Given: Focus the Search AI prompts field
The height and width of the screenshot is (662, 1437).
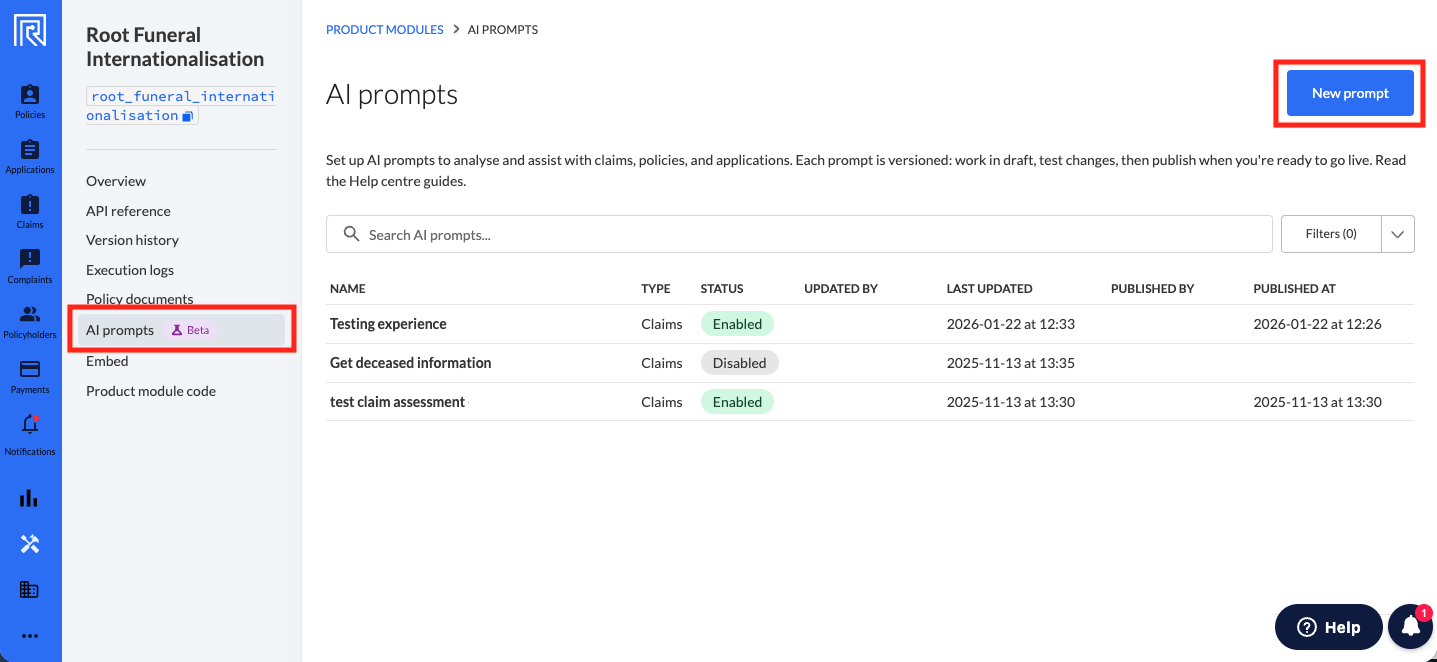Looking at the screenshot, I should (799, 234).
